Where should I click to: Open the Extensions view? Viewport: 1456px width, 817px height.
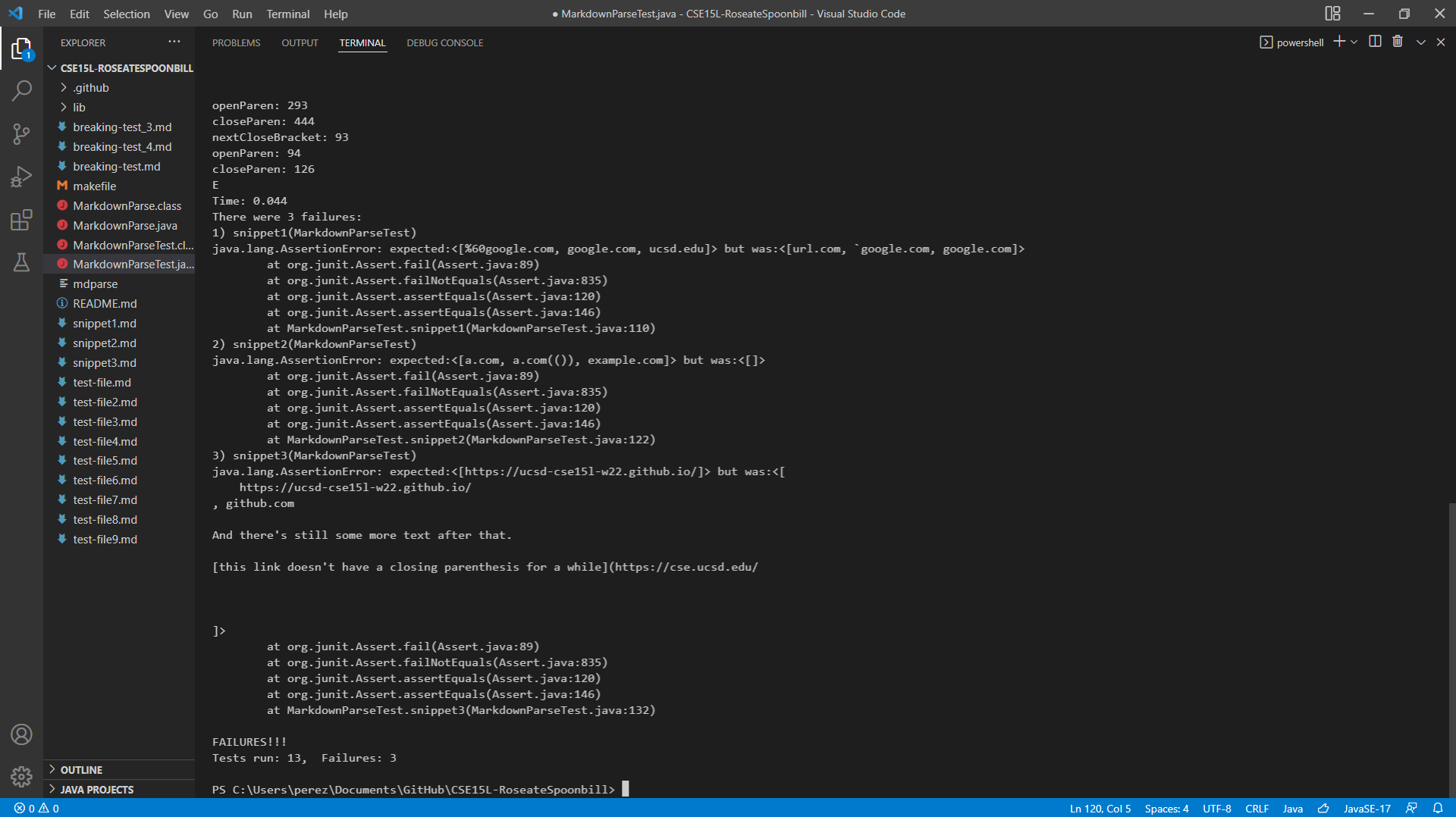(21, 221)
